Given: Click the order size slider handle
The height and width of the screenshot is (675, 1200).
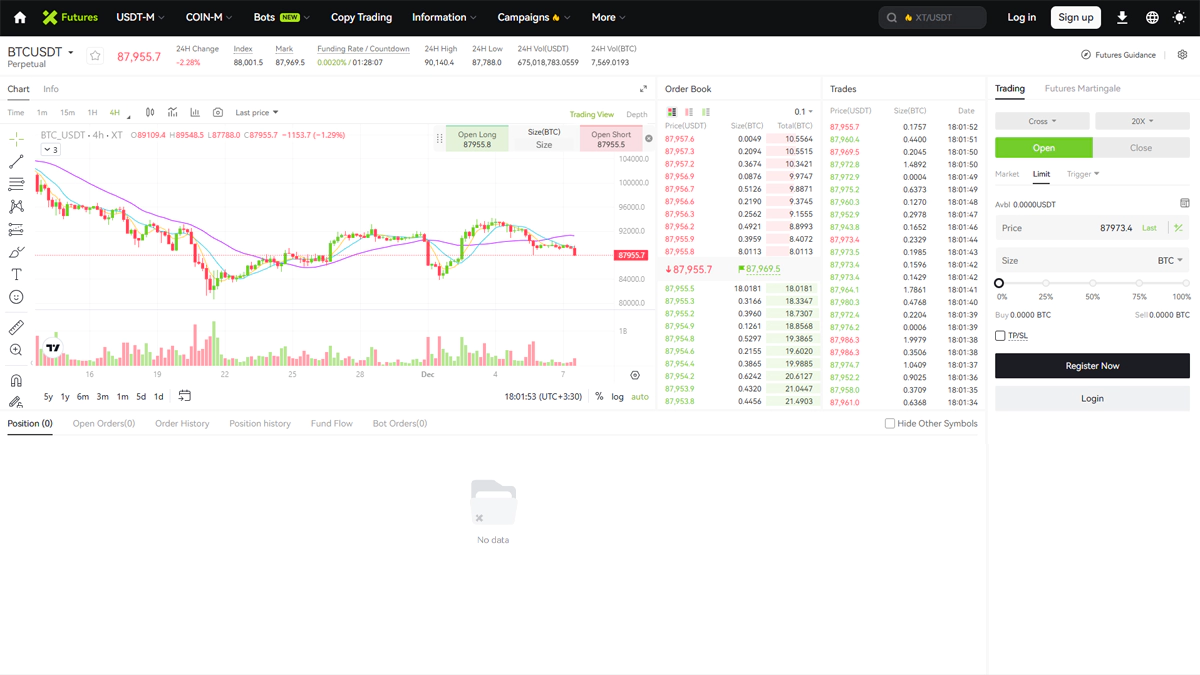Looking at the screenshot, I should pos(999,283).
